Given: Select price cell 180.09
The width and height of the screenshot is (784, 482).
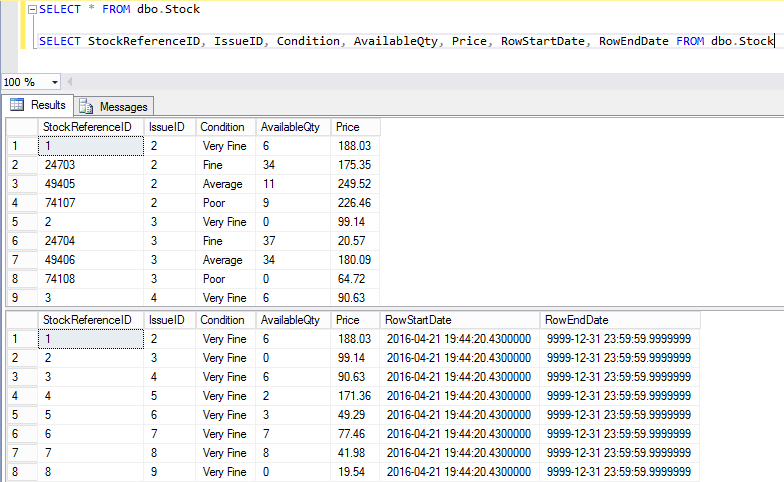Looking at the screenshot, I should [x=356, y=260].
